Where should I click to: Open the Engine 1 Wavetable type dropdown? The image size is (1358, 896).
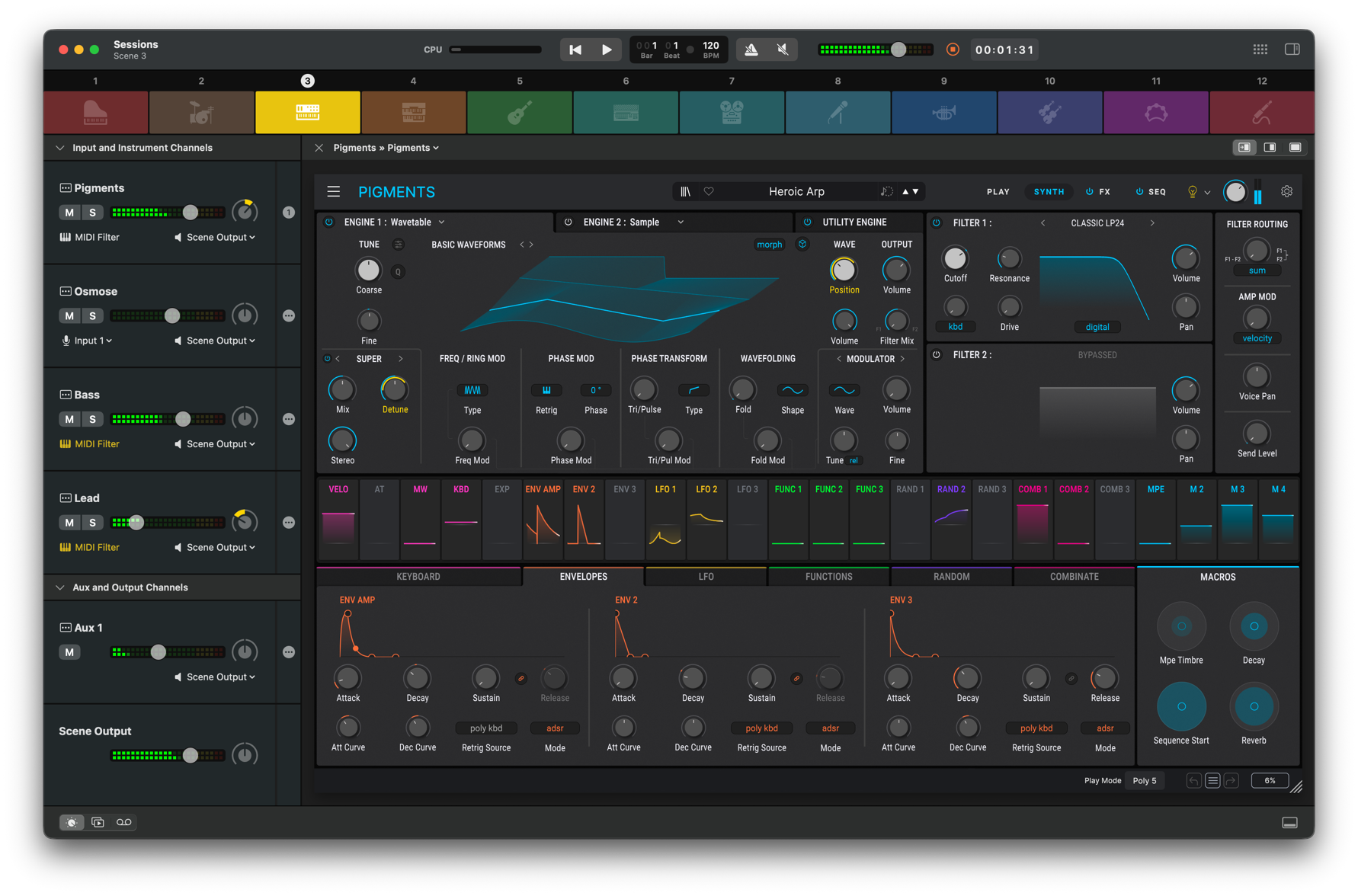(442, 222)
